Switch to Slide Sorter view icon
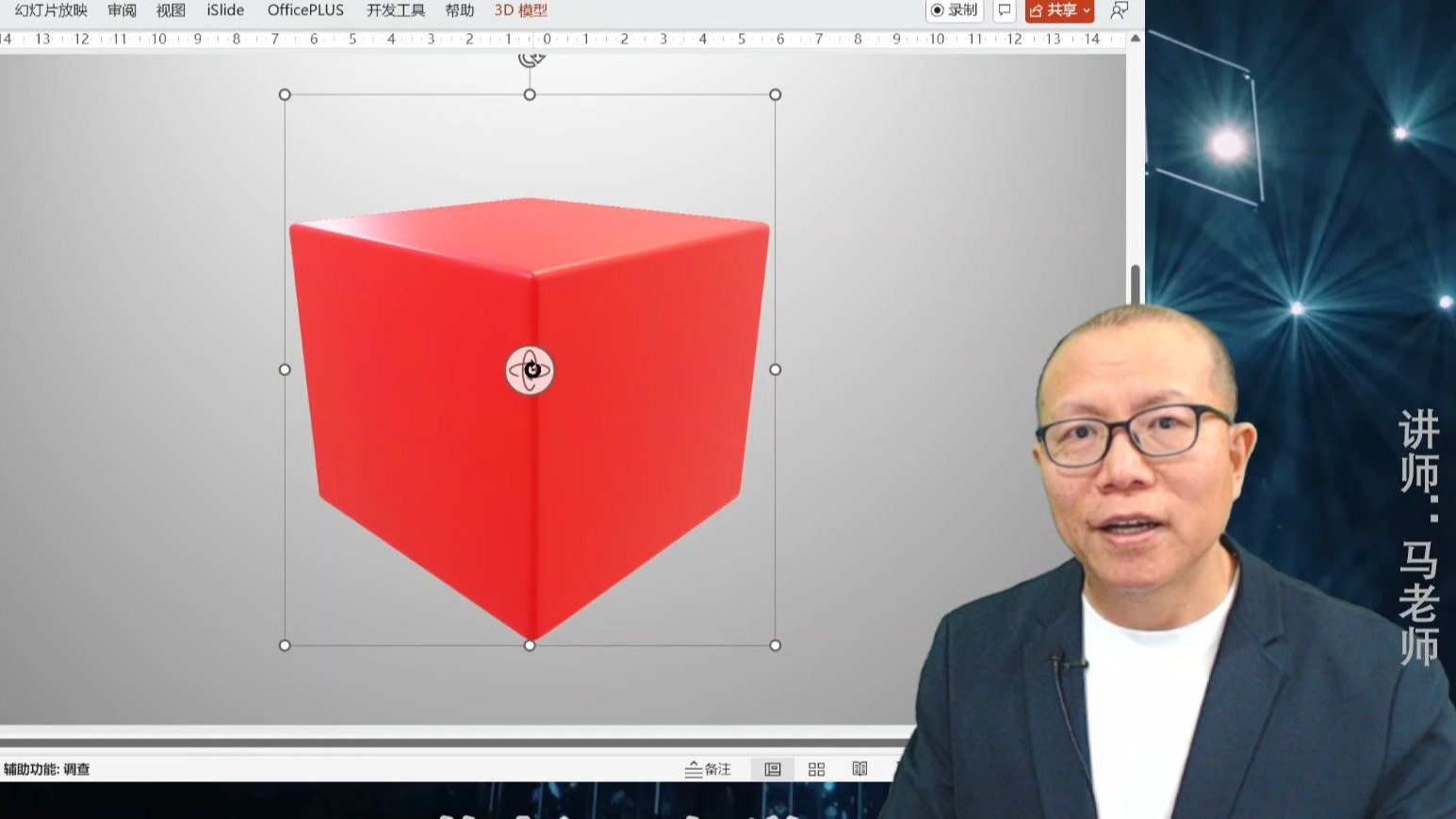 click(816, 769)
